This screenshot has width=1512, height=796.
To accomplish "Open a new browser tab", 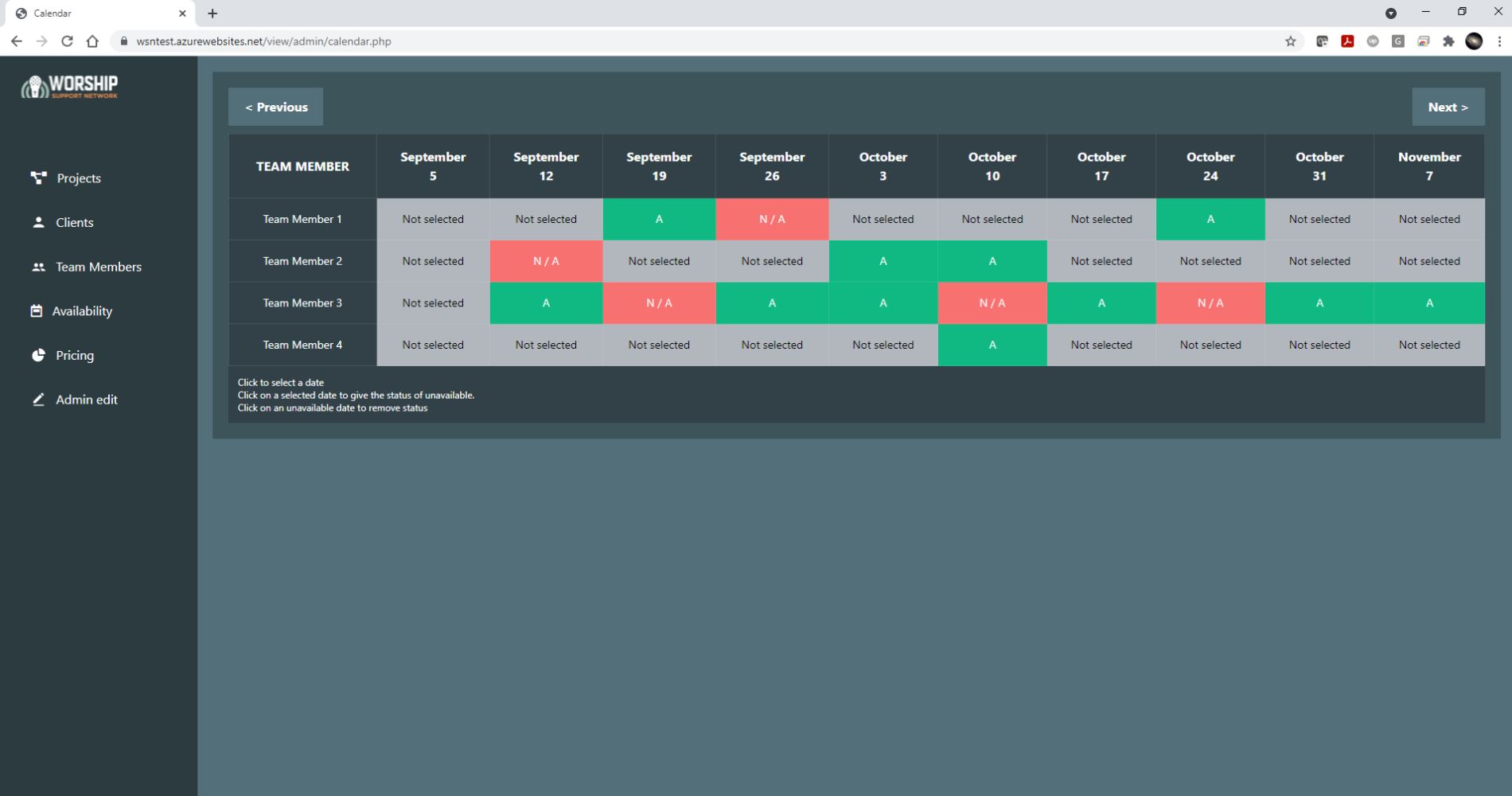I will pyautogui.click(x=212, y=14).
